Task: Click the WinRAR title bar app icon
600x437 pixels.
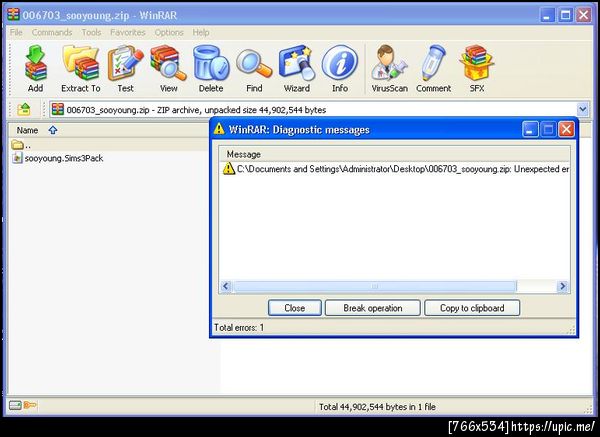Action: (13, 15)
